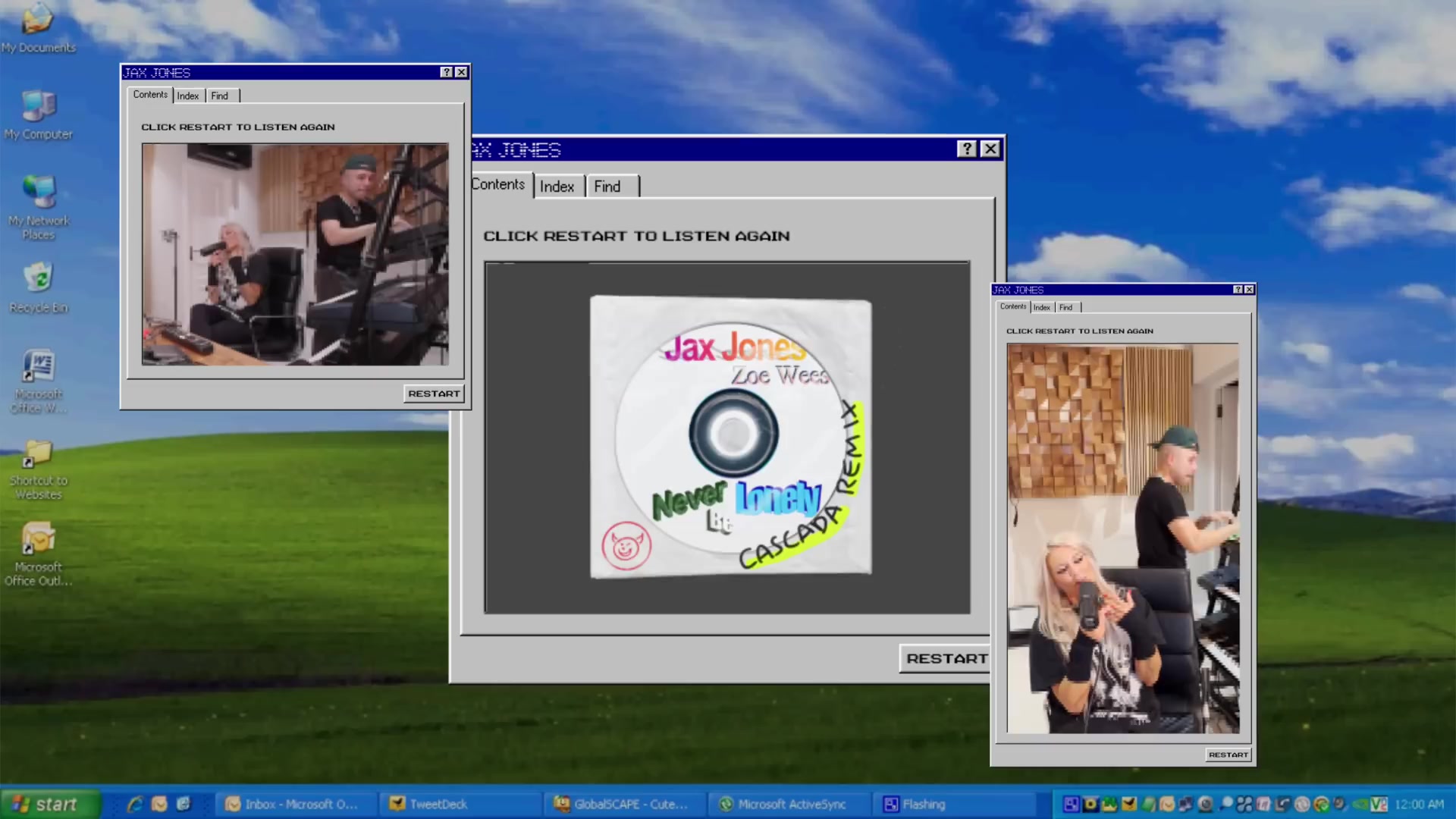
Task: Click the green checkmark tray icon
Action: click(x=1321, y=805)
